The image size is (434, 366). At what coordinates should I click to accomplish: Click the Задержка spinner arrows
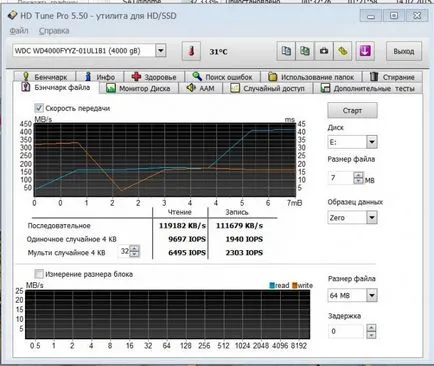click(x=371, y=331)
